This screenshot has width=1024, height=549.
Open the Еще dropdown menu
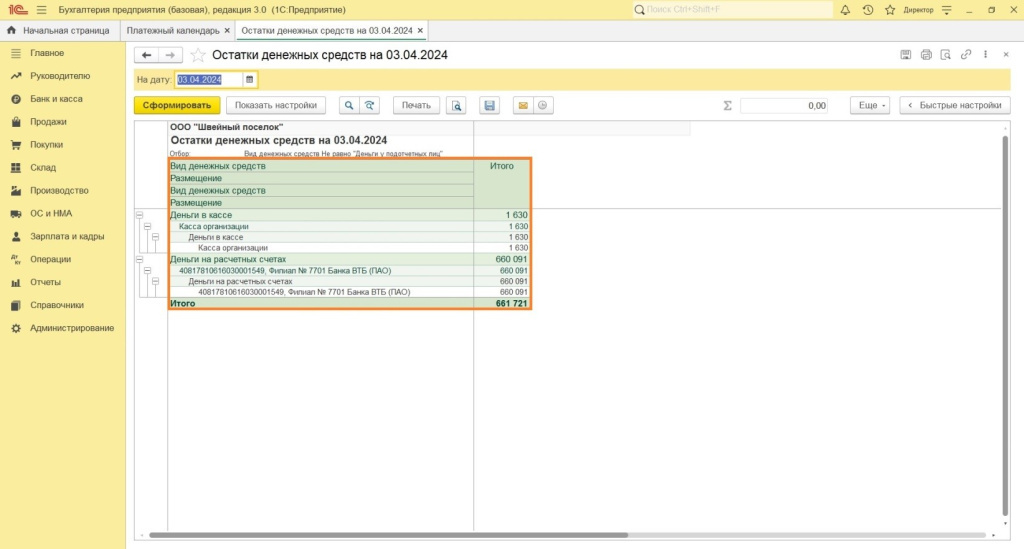[x=869, y=105]
